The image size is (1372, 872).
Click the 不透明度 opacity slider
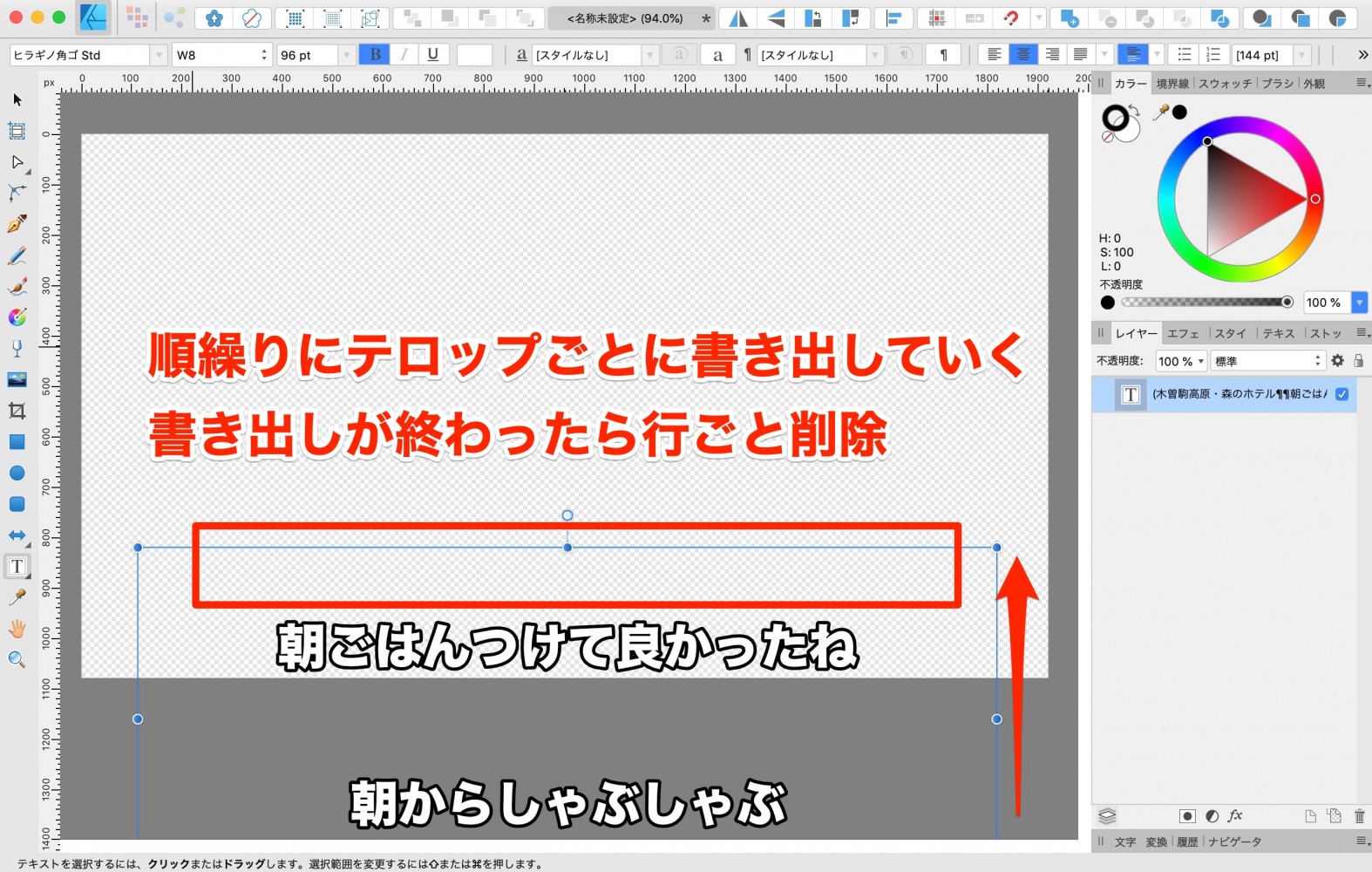tap(1206, 303)
